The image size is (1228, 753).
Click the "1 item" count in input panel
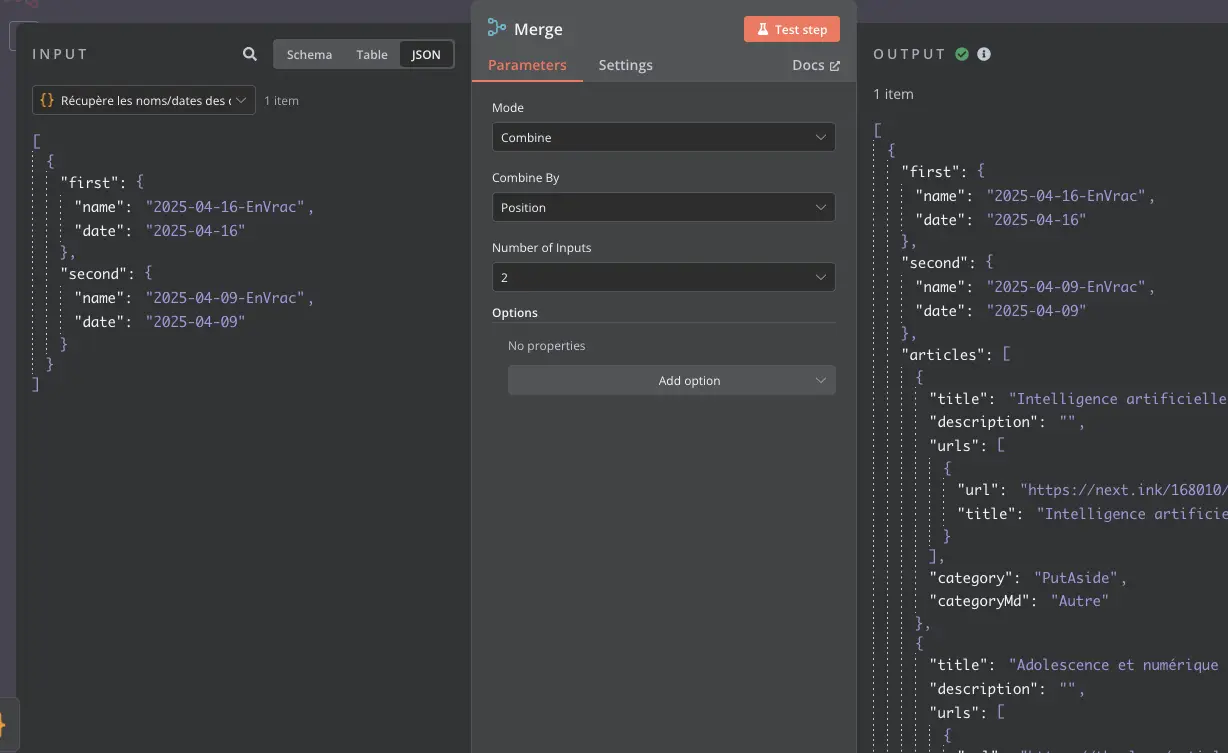pos(281,101)
